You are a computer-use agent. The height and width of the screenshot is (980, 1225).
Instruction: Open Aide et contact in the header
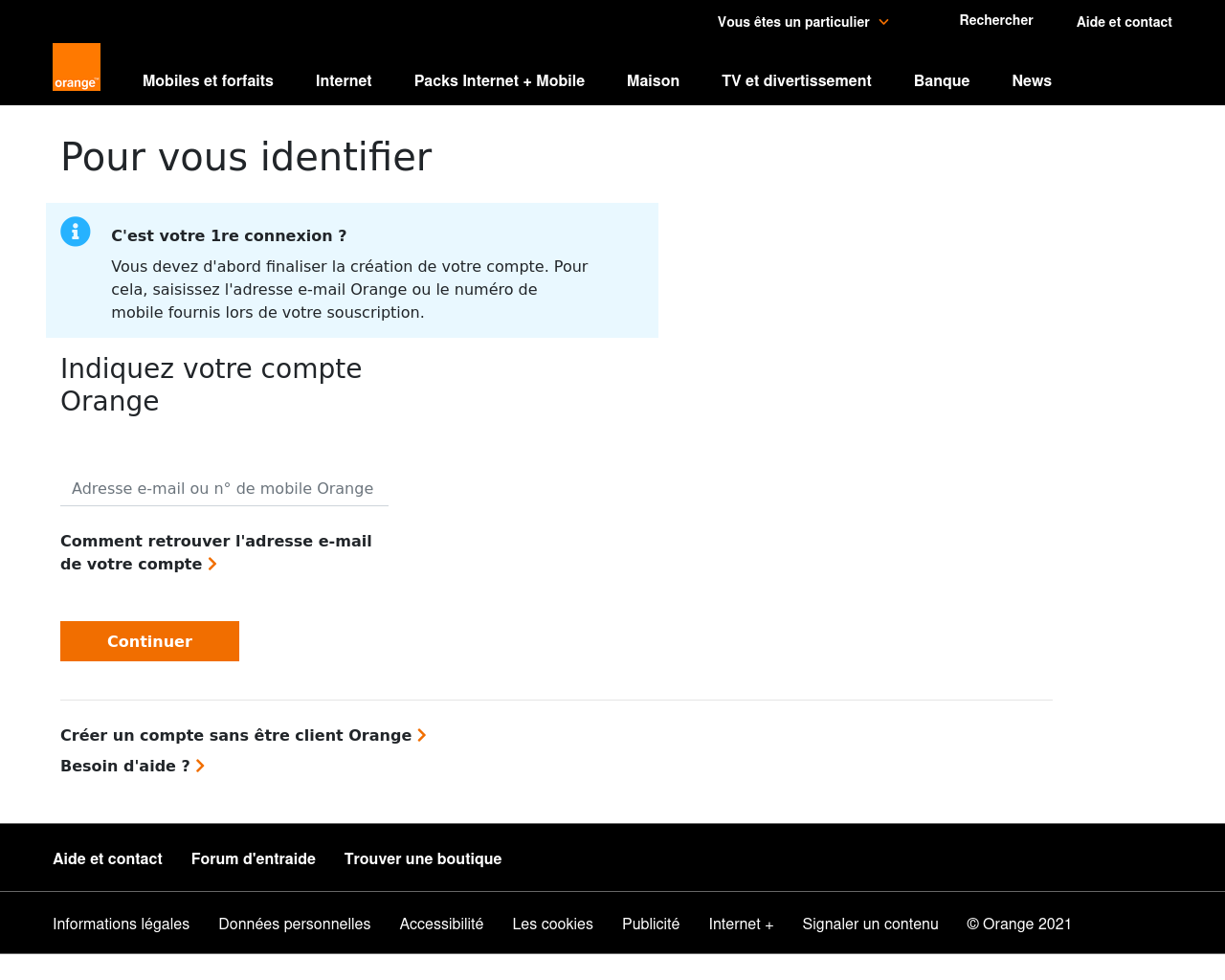pos(1124,22)
